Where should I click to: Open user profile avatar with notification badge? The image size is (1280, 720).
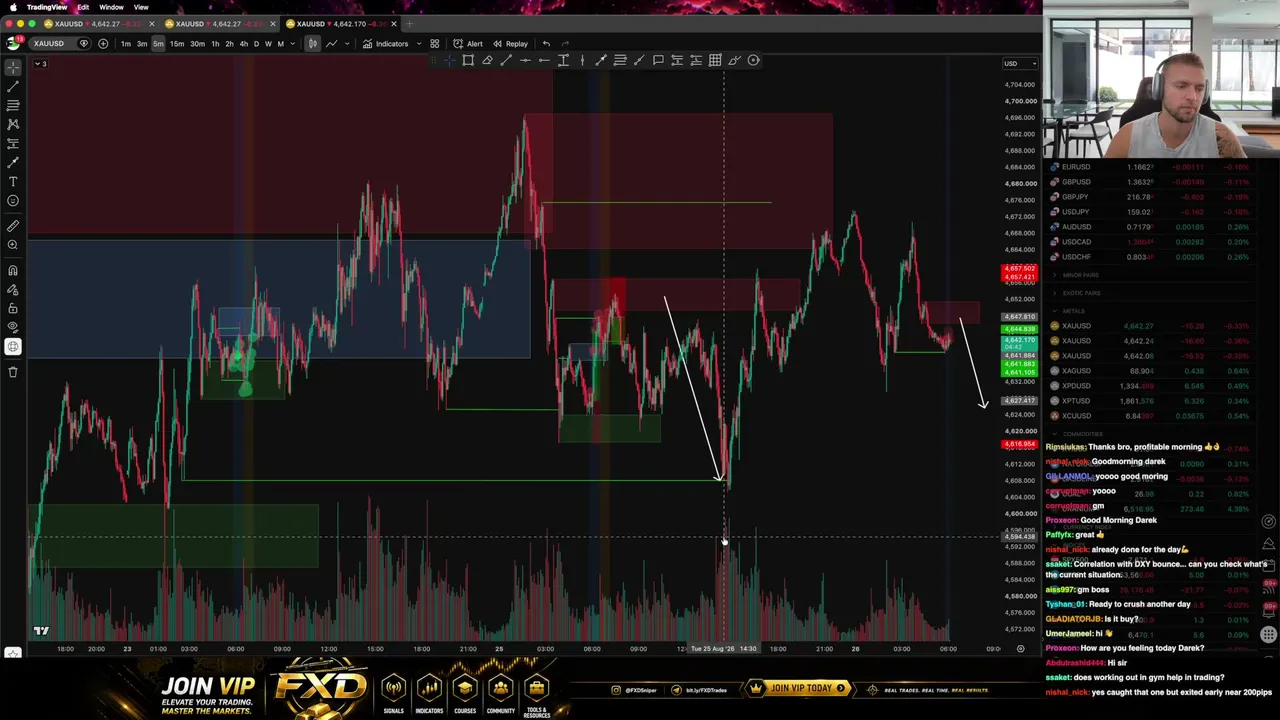coord(13,43)
